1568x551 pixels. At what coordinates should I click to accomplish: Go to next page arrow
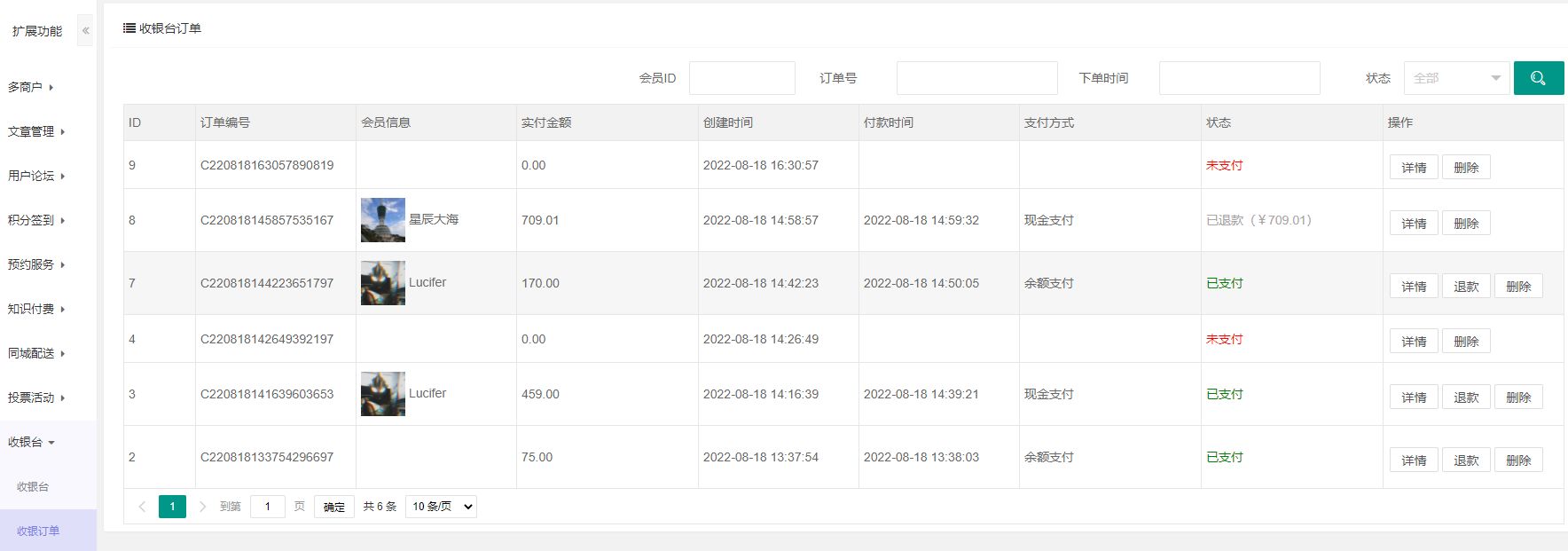coord(202,507)
